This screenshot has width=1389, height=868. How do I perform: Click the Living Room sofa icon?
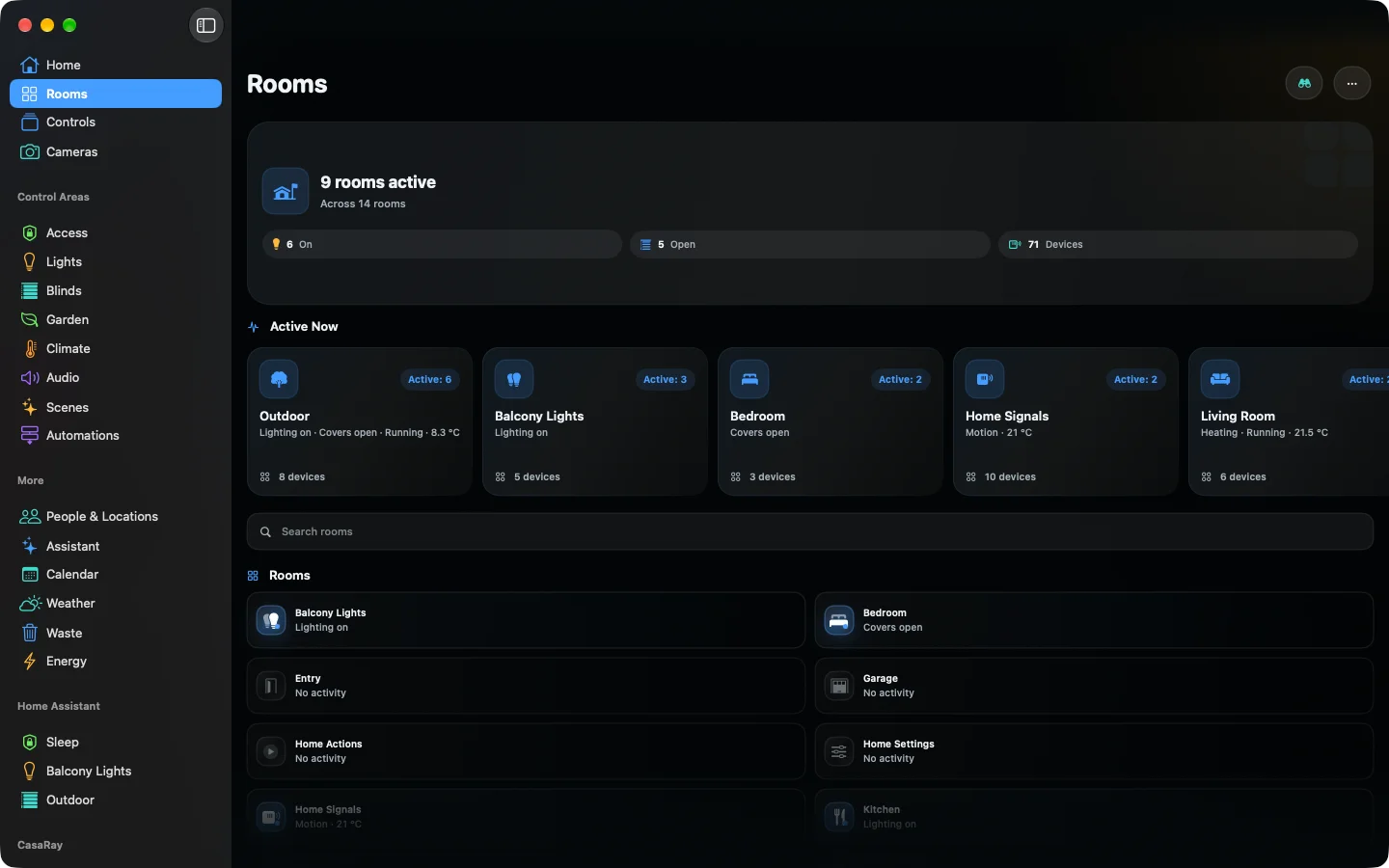click(1220, 379)
